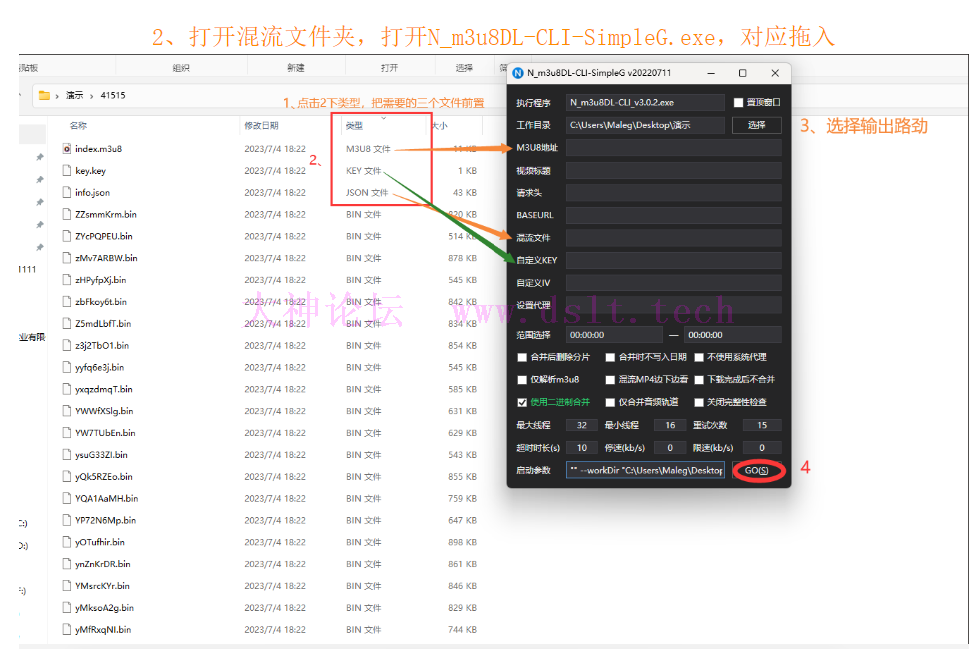Click the index.m3u8 file icon

click(x=67, y=149)
